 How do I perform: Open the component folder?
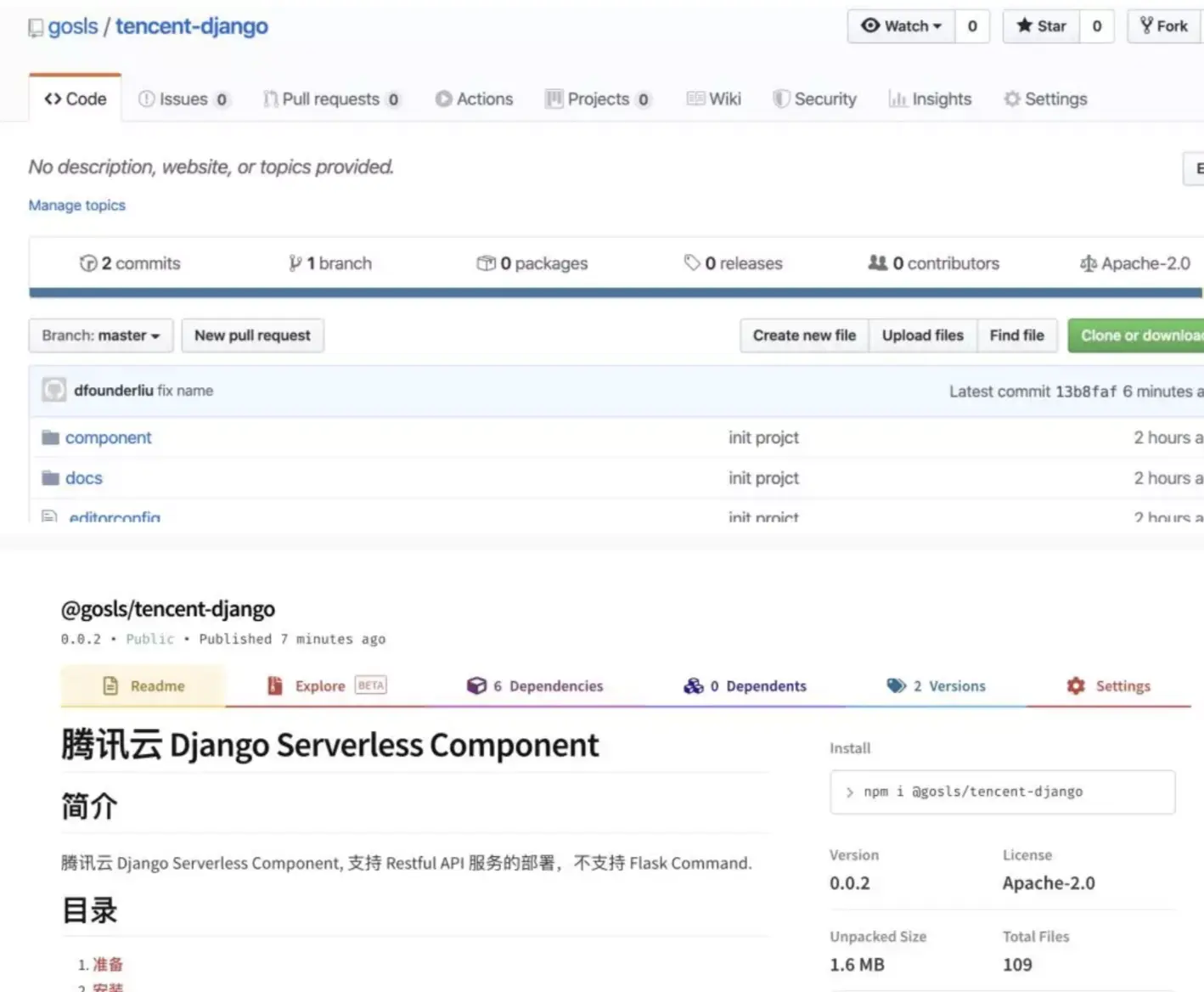[109, 437]
